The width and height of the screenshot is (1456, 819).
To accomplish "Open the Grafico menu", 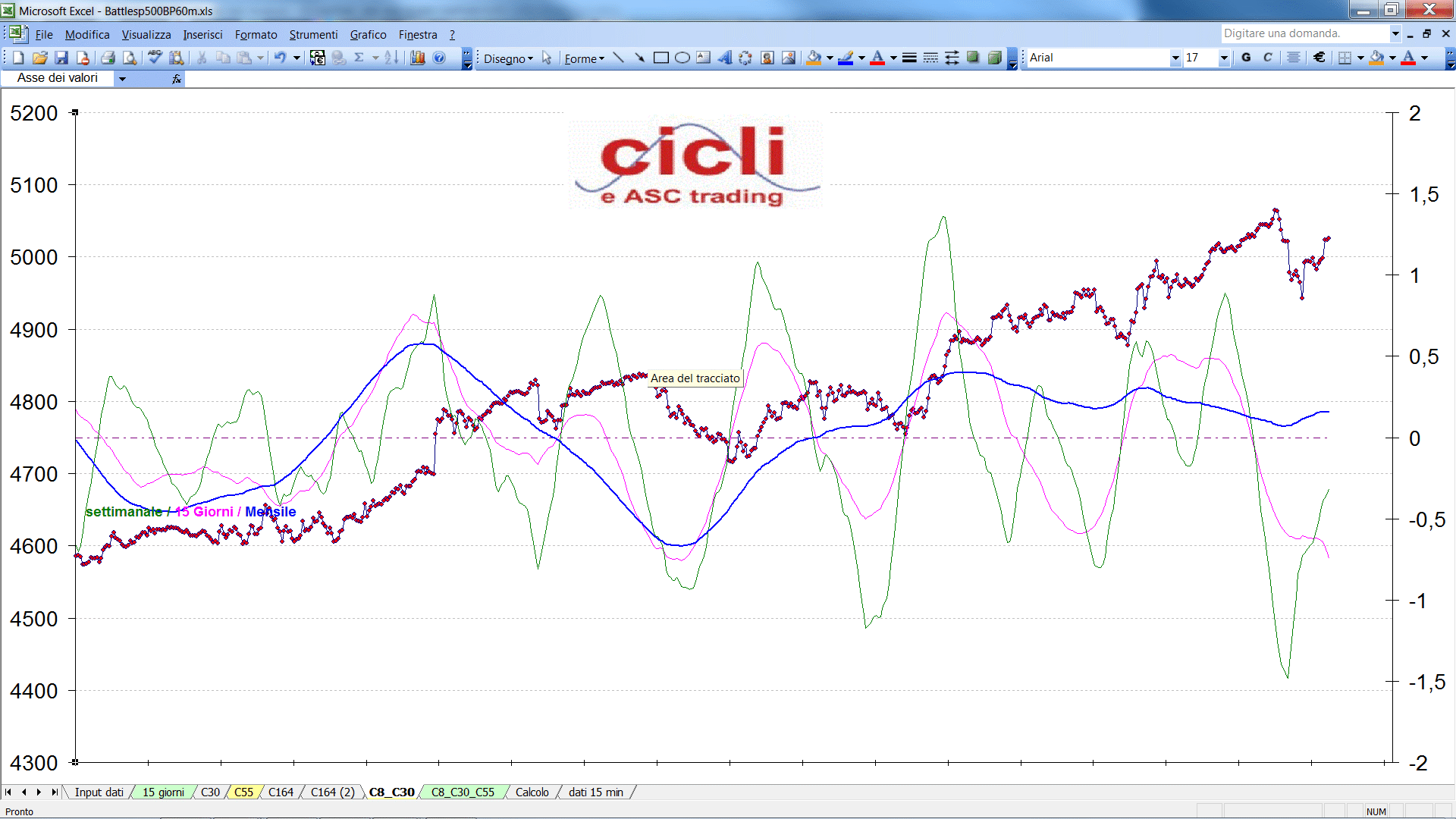I will coord(368,35).
